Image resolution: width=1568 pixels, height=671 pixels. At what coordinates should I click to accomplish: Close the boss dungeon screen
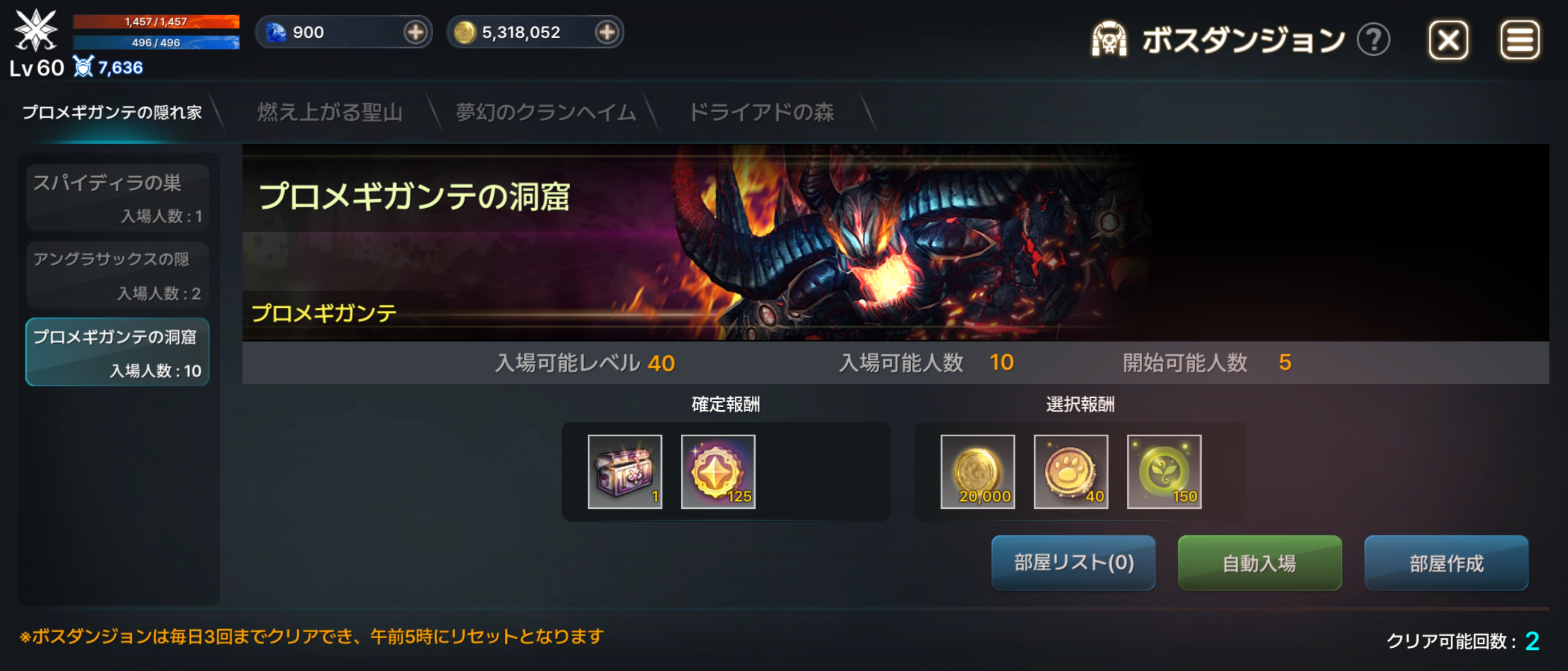click(x=1448, y=40)
